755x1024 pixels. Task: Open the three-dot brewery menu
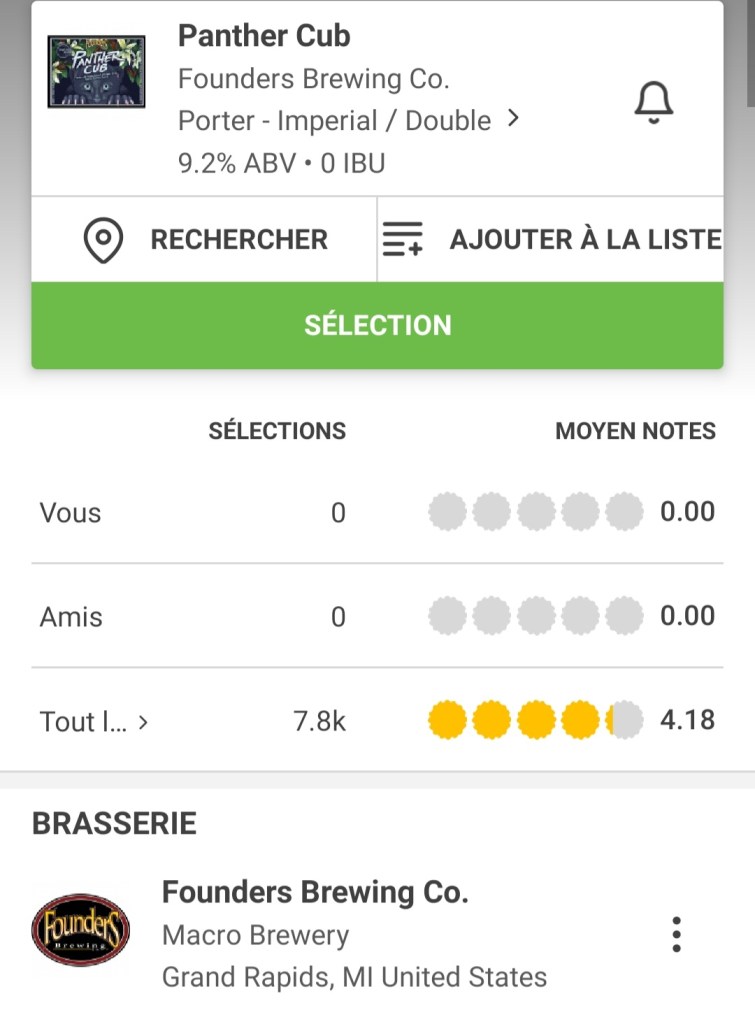pos(677,934)
